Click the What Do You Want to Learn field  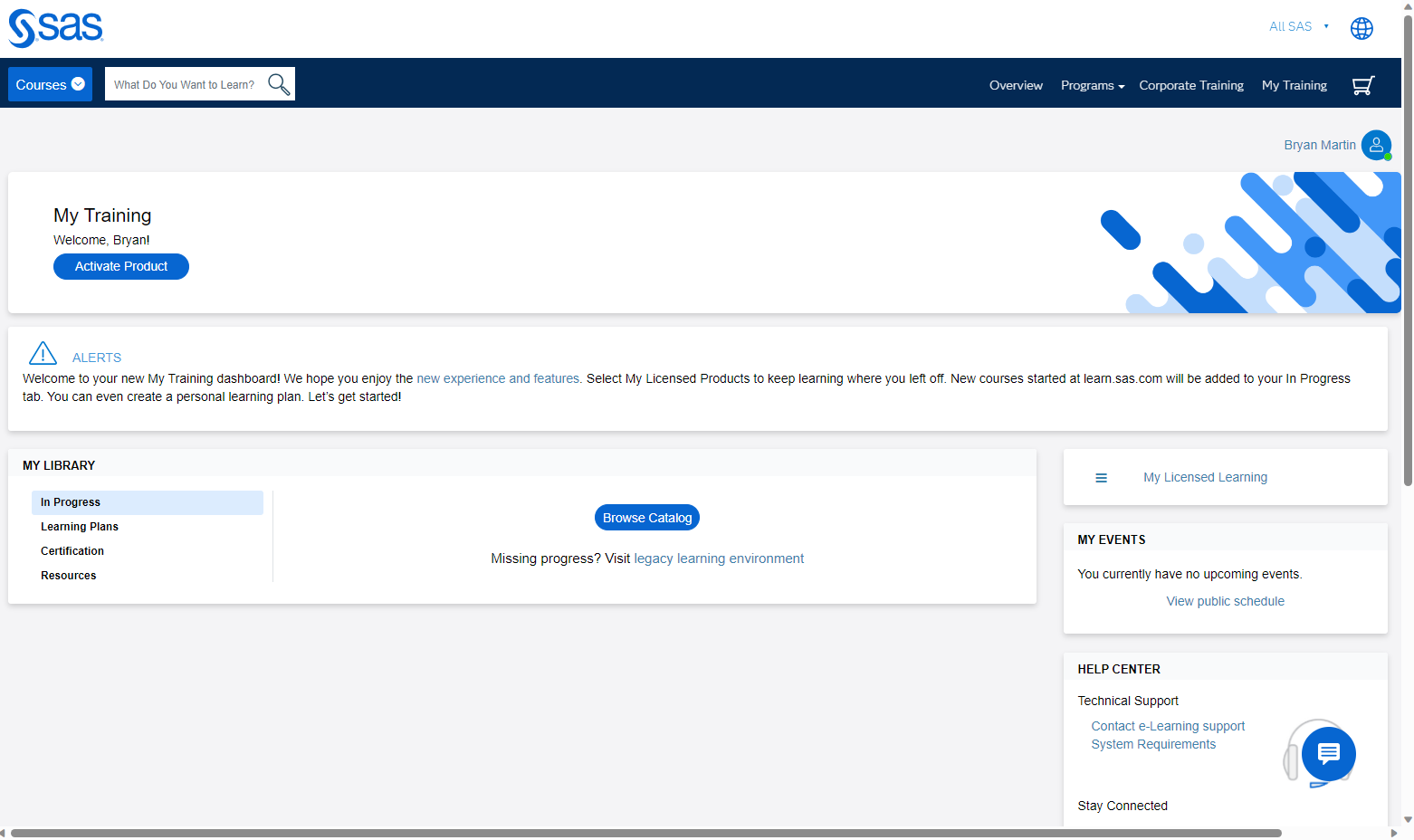[x=184, y=83]
